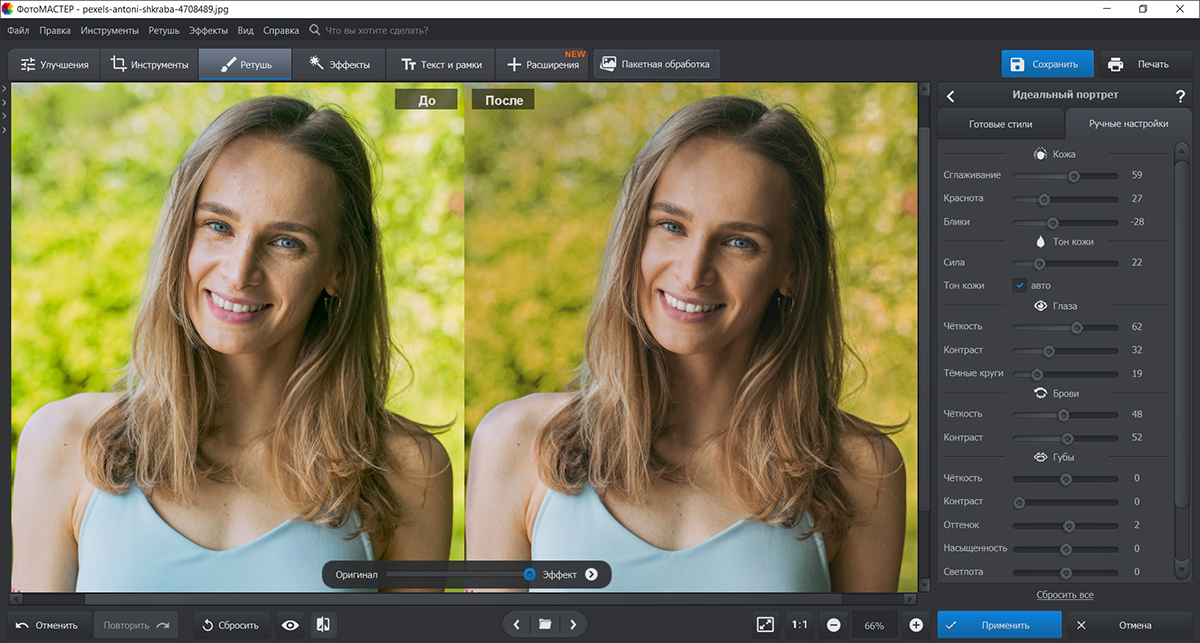Open the Расширения tab
The height and width of the screenshot is (643, 1200).
pos(543,65)
